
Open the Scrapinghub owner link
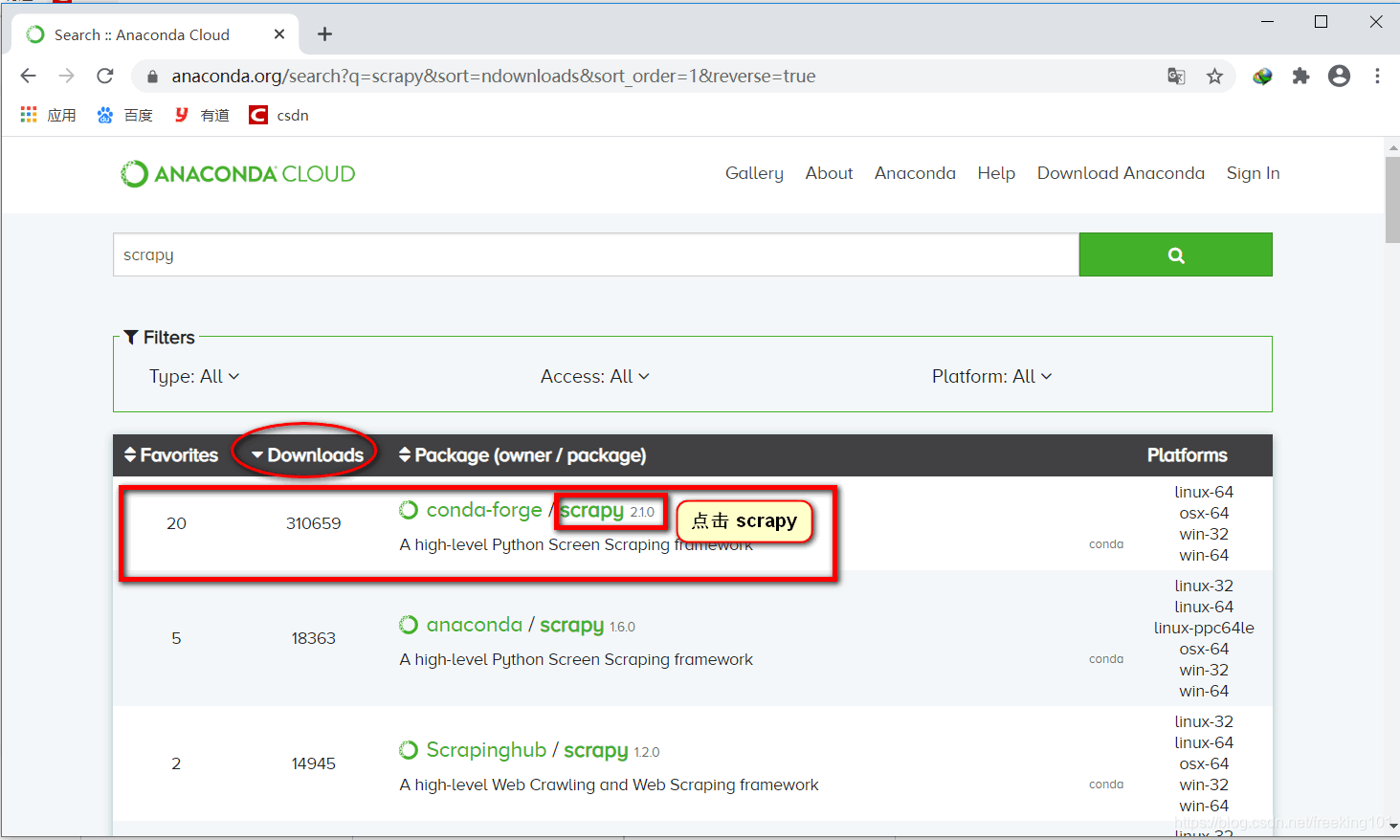[486, 750]
